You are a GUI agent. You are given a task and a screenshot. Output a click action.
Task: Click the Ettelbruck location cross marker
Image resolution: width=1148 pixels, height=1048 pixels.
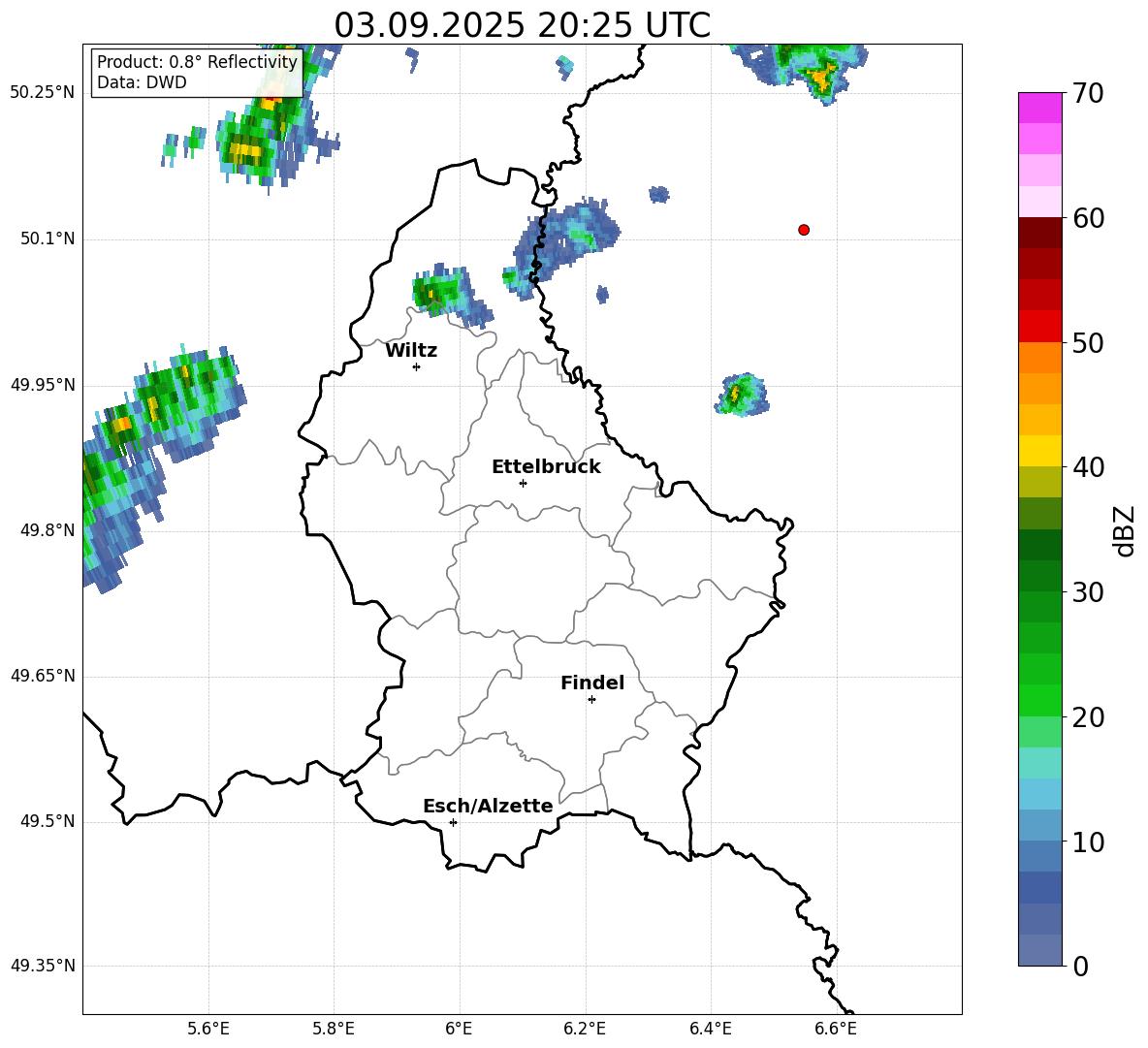(523, 483)
